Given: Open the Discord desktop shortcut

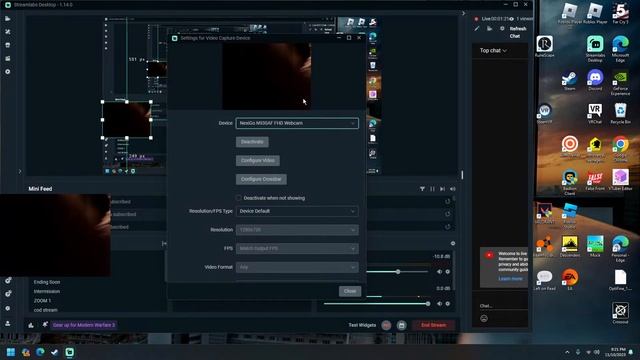Looking at the screenshot, I should (595, 80).
